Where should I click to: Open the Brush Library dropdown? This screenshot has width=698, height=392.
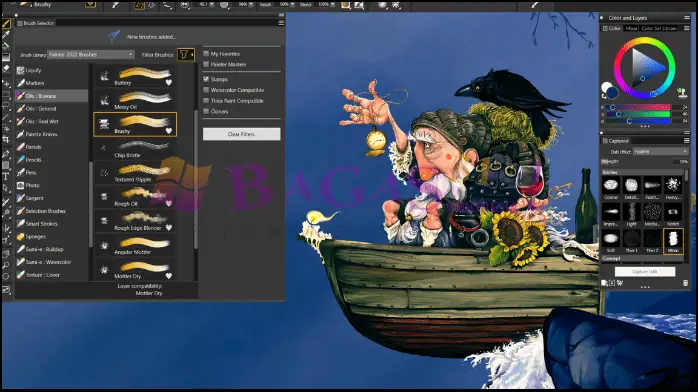click(90, 54)
